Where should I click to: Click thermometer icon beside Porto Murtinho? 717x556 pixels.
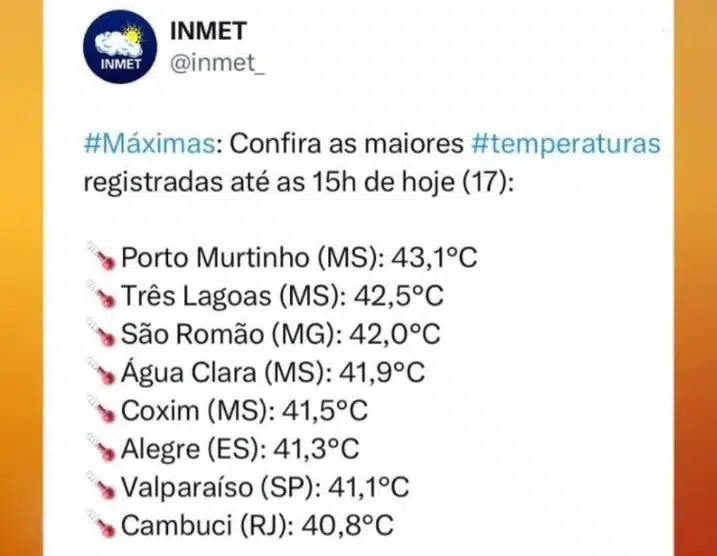coord(103,259)
